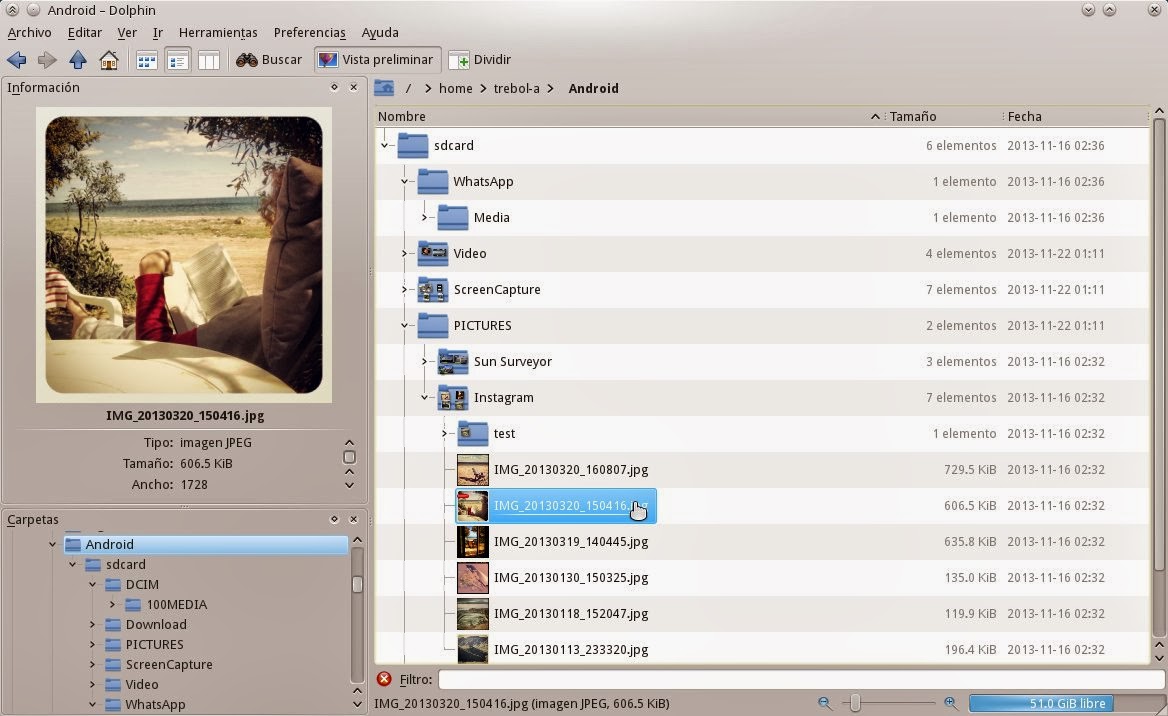Image resolution: width=1168 pixels, height=716 pixels.
Task: Go back with the blue left arrow
Action: coord(16,60)
